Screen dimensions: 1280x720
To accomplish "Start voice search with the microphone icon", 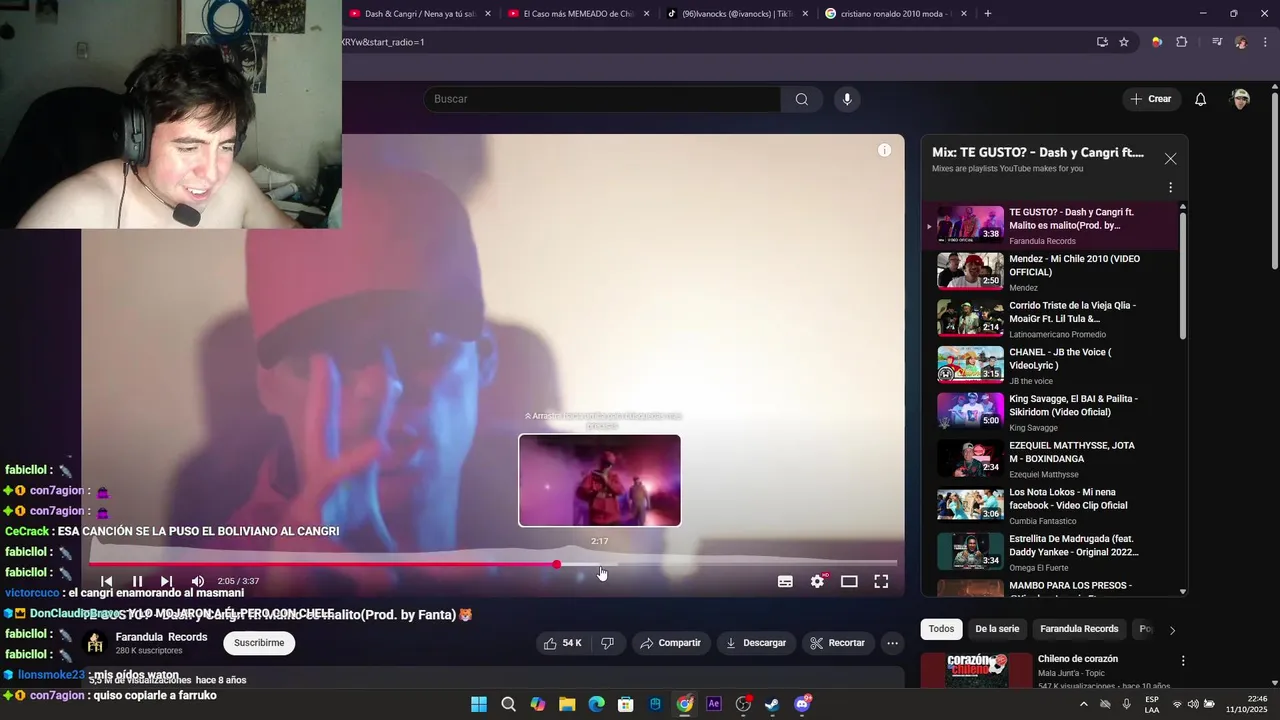I will click(x=847, y=99).
